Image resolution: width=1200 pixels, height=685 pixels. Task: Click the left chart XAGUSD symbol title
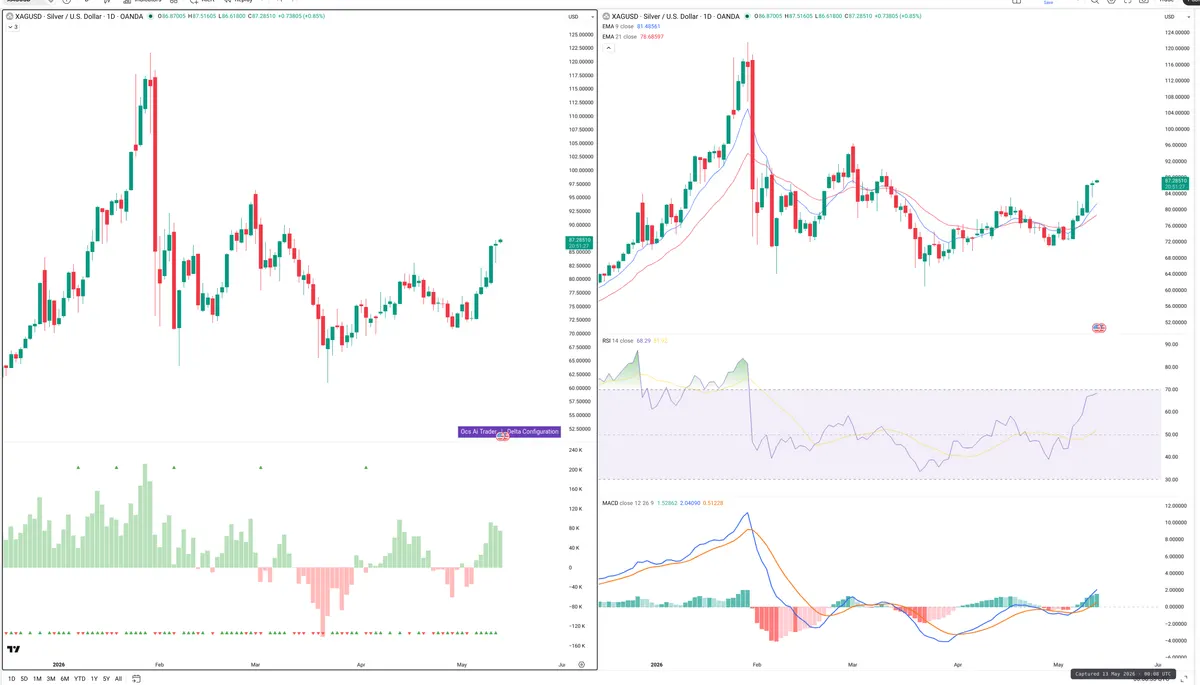click(79, 17)
